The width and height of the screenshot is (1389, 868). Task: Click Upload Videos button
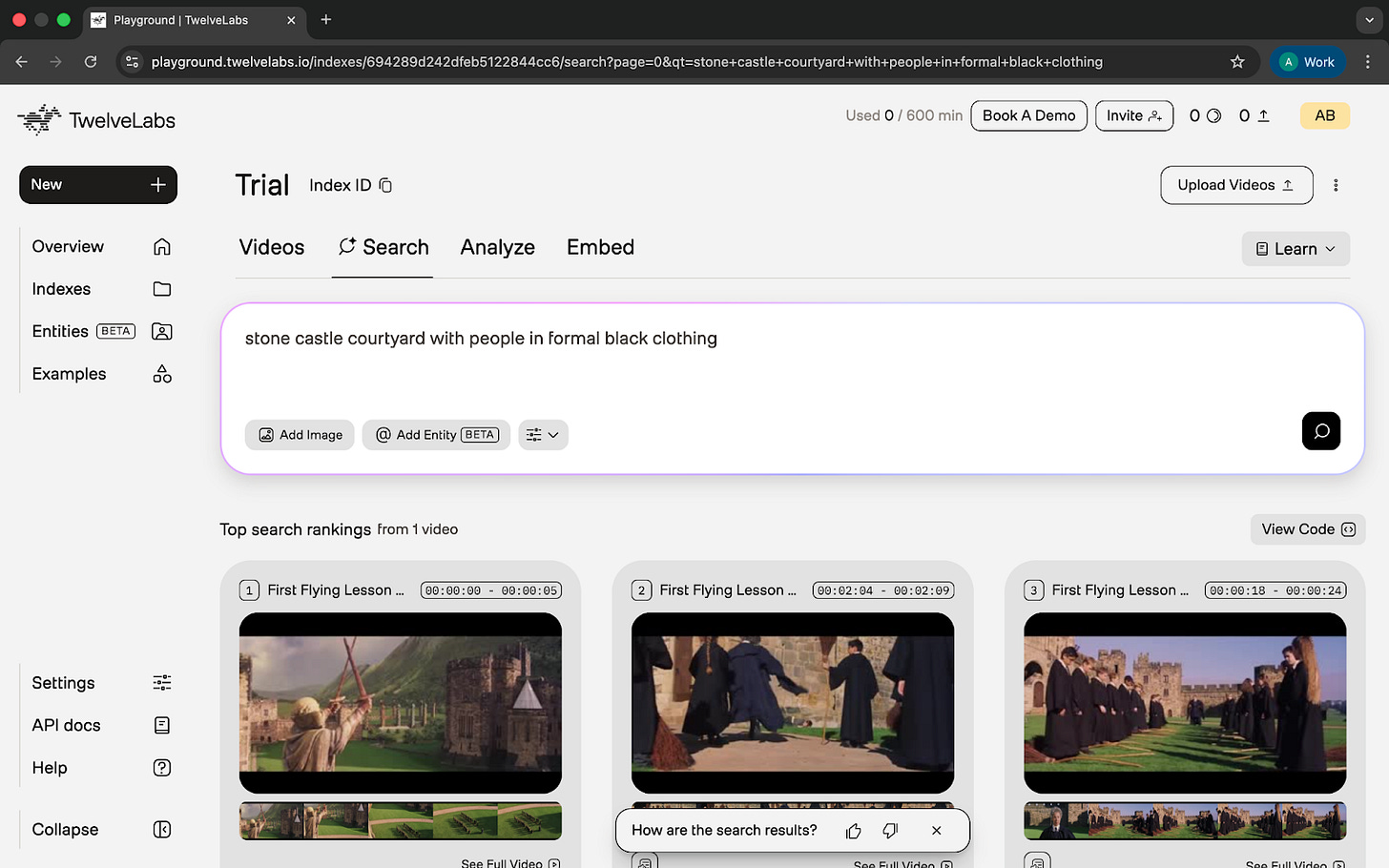(1236, 185)
